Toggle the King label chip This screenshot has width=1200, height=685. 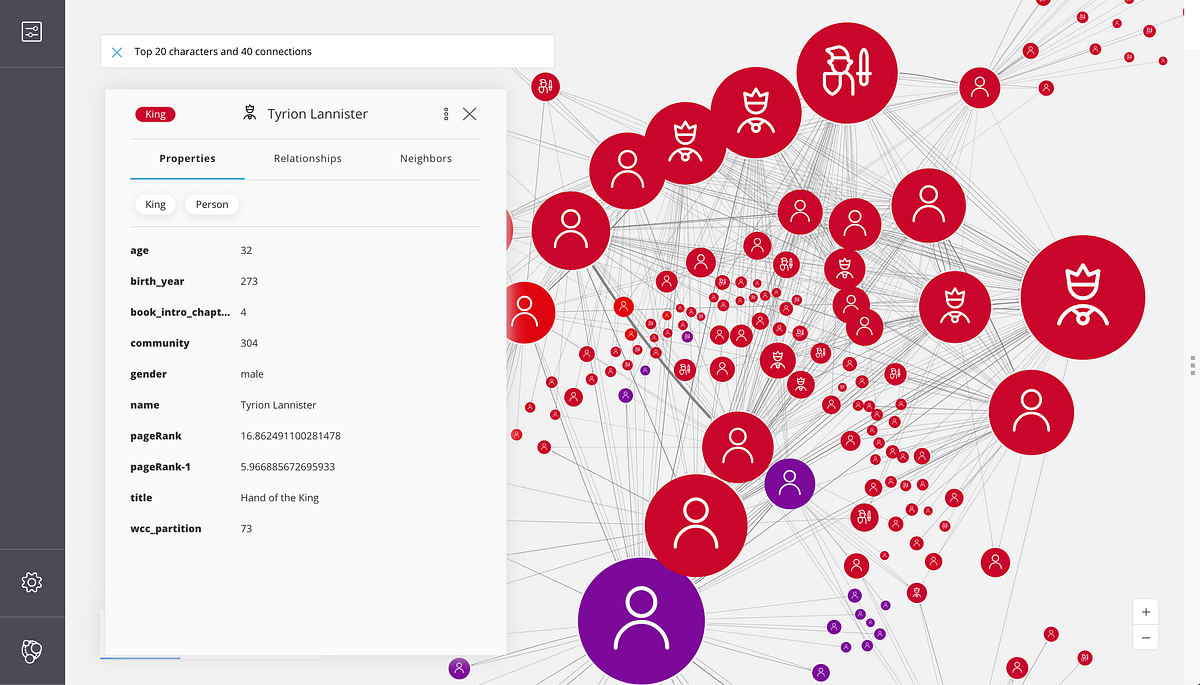155,204
